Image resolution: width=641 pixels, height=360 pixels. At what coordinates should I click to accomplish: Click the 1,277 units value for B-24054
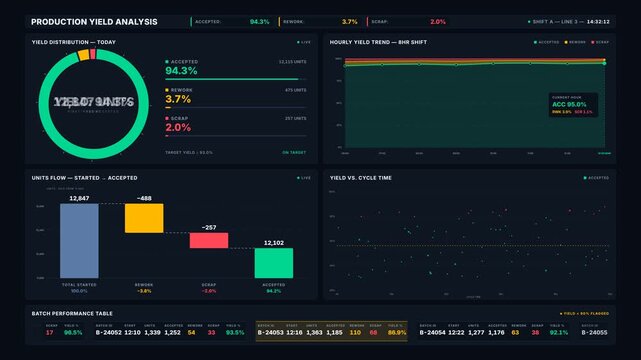(x=476, y=333)
